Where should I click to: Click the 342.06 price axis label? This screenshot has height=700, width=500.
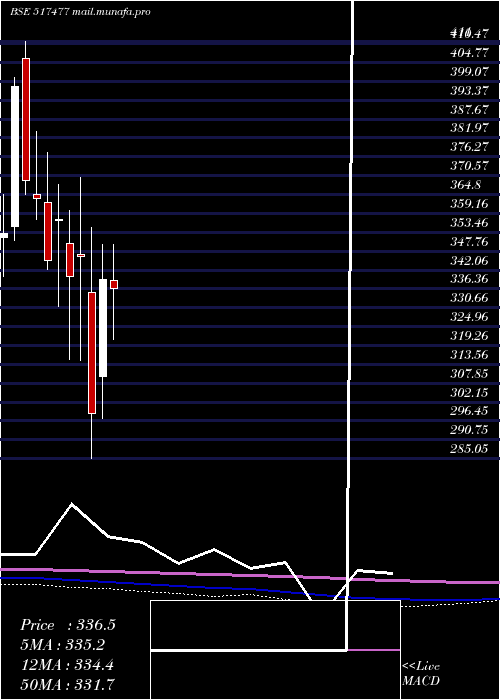469,260
